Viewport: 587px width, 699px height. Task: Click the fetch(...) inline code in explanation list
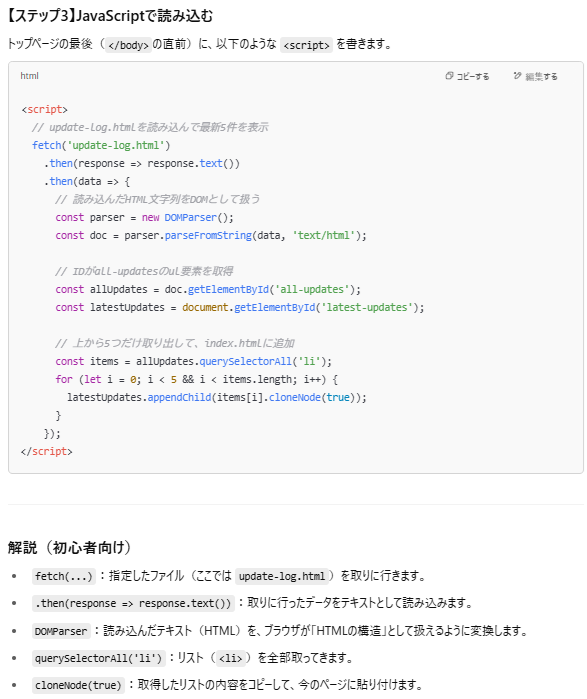pos(64,576)
